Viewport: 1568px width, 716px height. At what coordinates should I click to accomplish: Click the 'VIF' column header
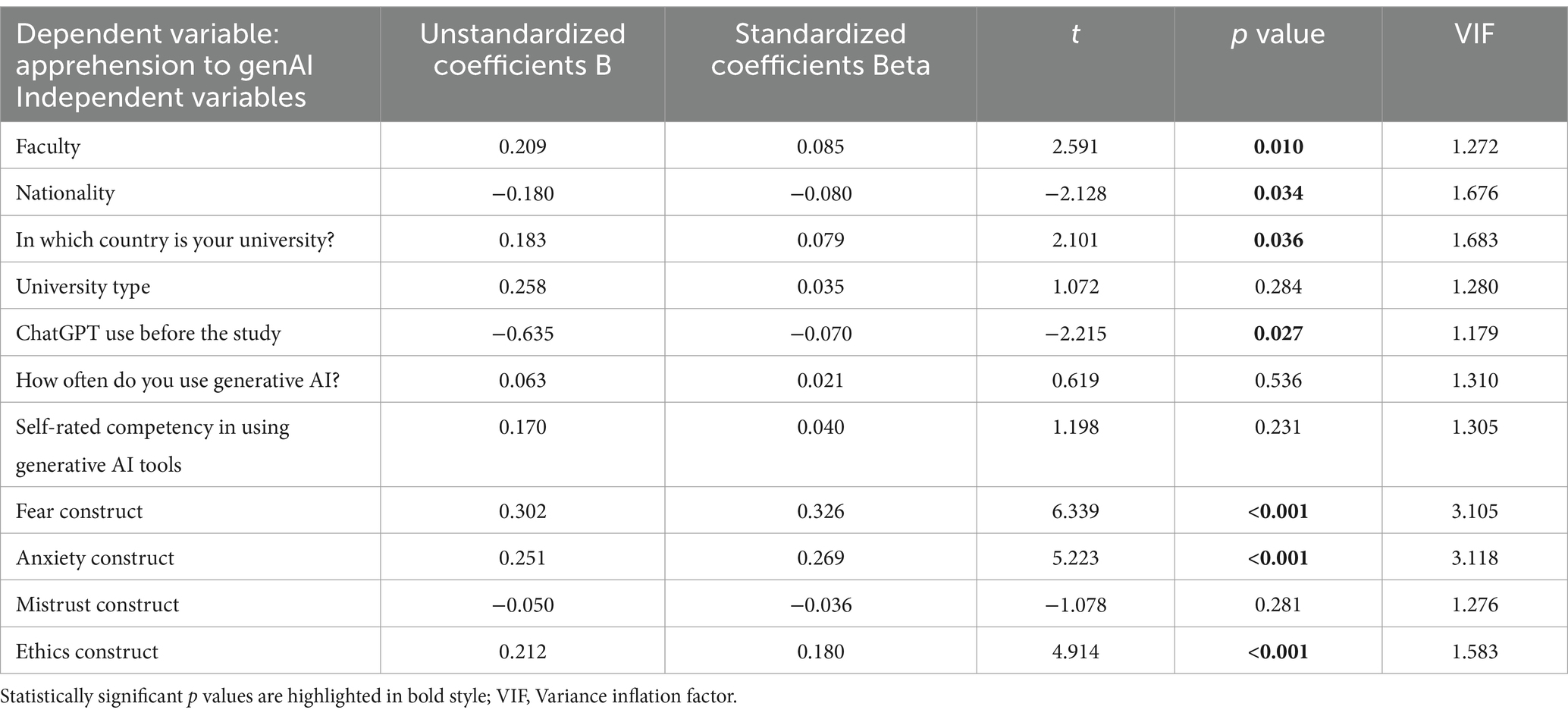click(x=1474, y=34)
